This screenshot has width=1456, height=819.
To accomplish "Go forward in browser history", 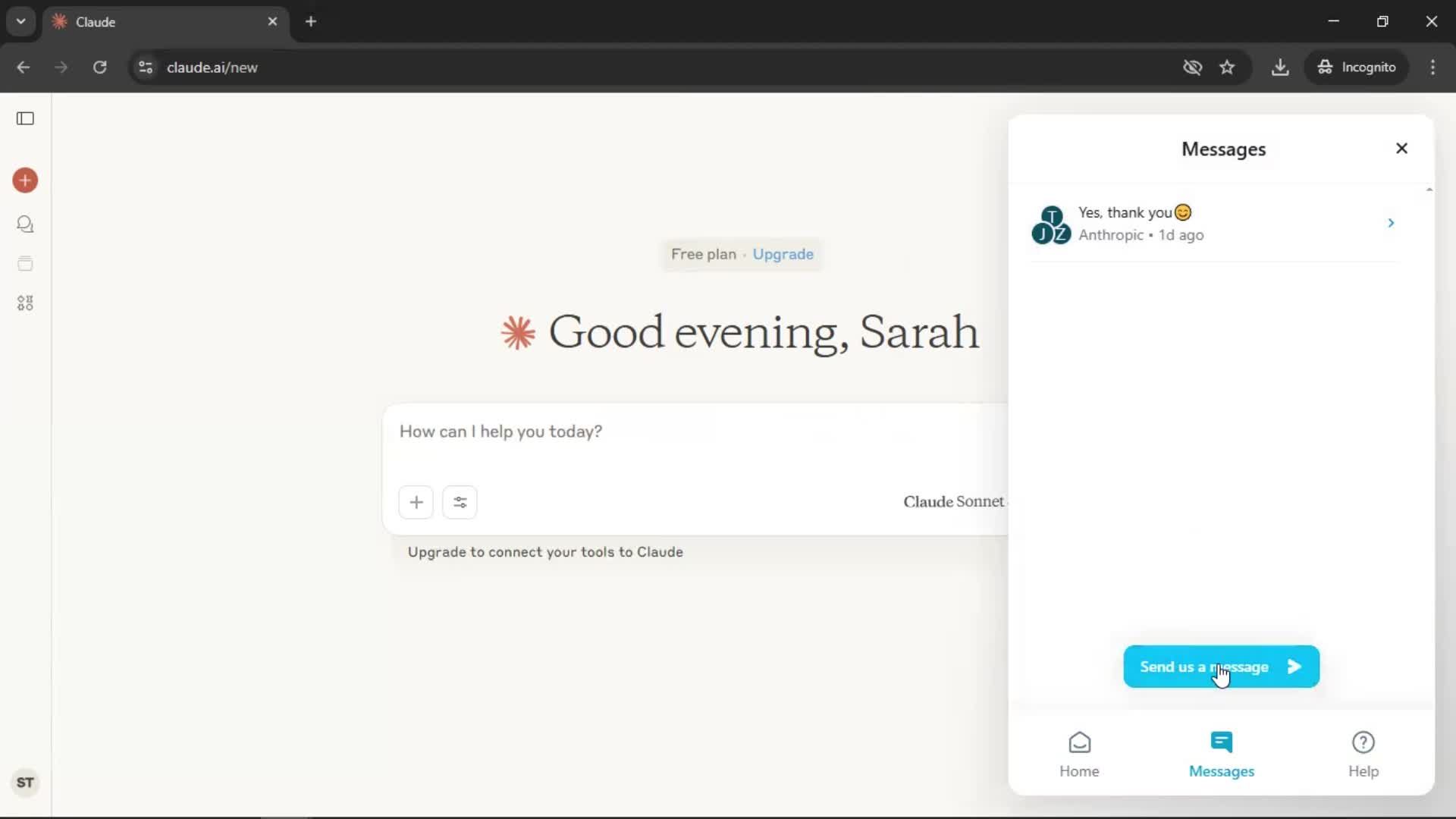I will [61, 67].
